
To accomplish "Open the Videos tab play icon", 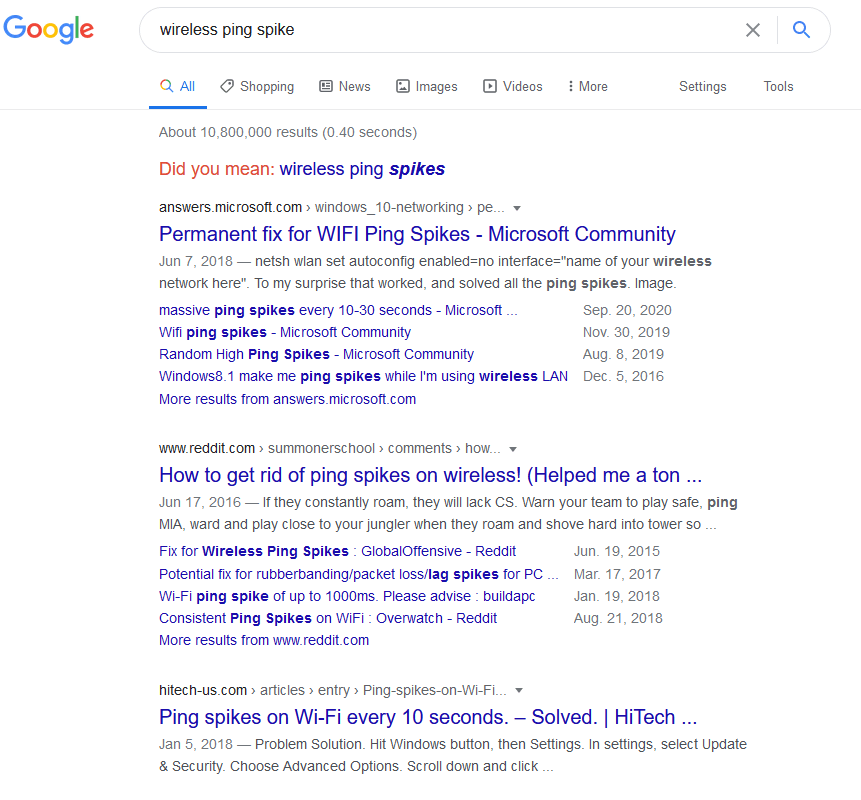I will 490,86.
